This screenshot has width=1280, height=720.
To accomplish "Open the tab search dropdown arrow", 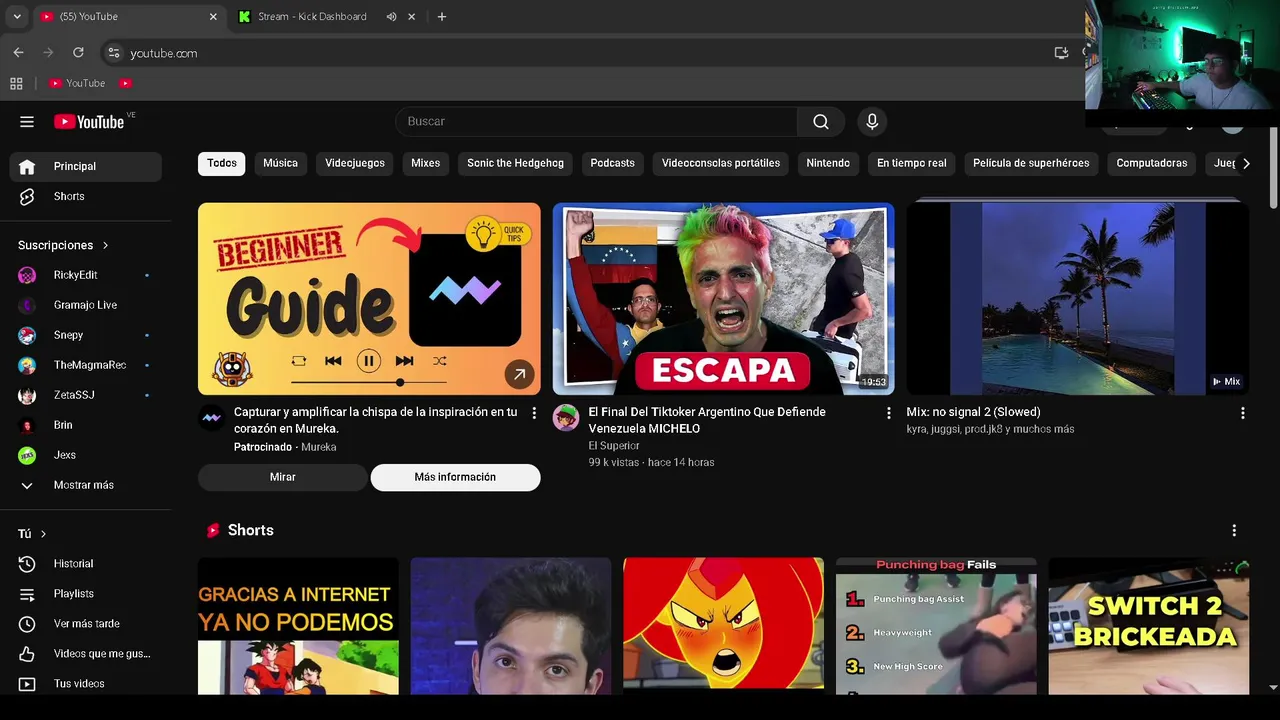I will coord(17,17).
